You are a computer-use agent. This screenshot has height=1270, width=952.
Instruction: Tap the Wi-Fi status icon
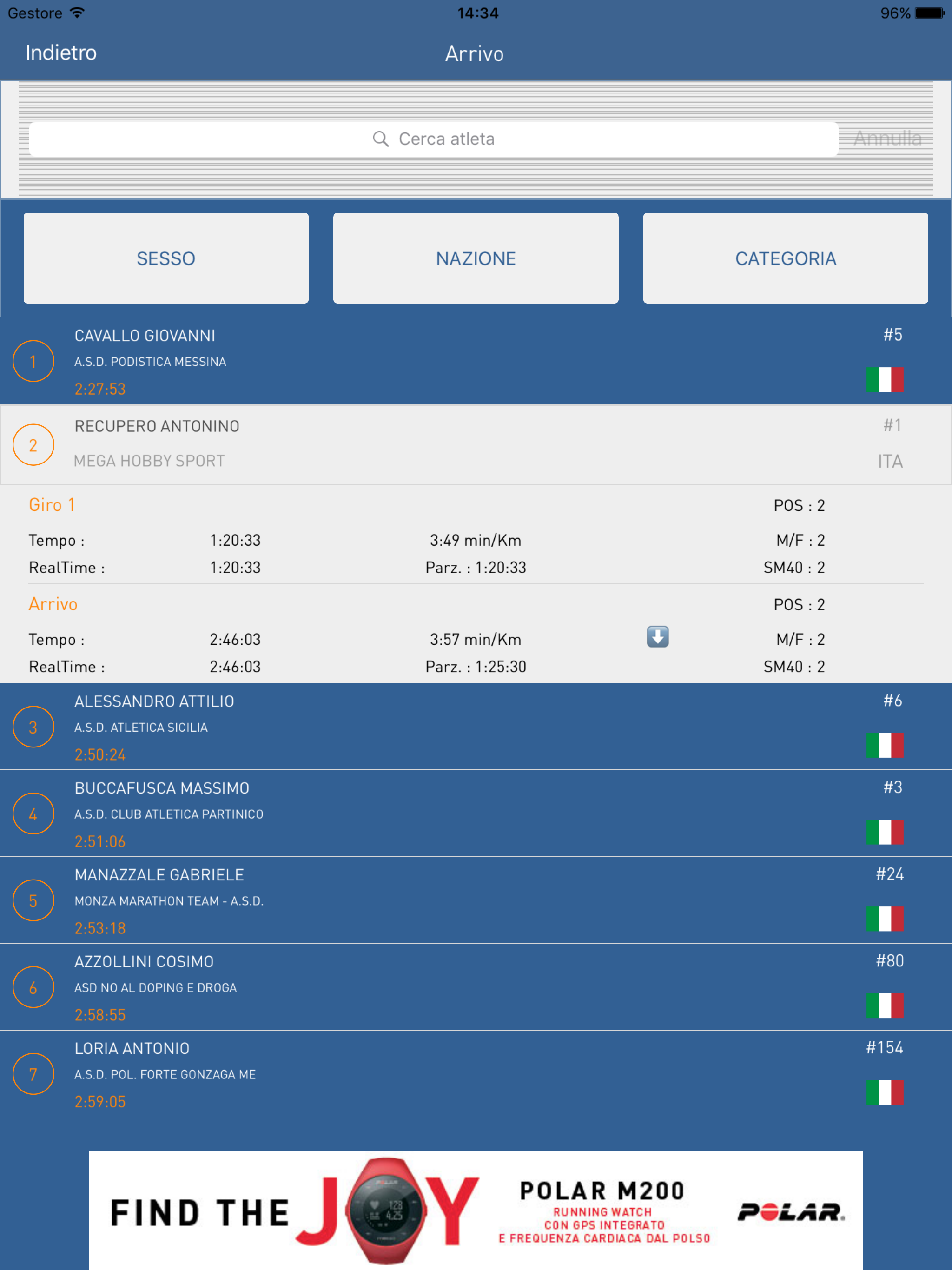tap(77, 13)
